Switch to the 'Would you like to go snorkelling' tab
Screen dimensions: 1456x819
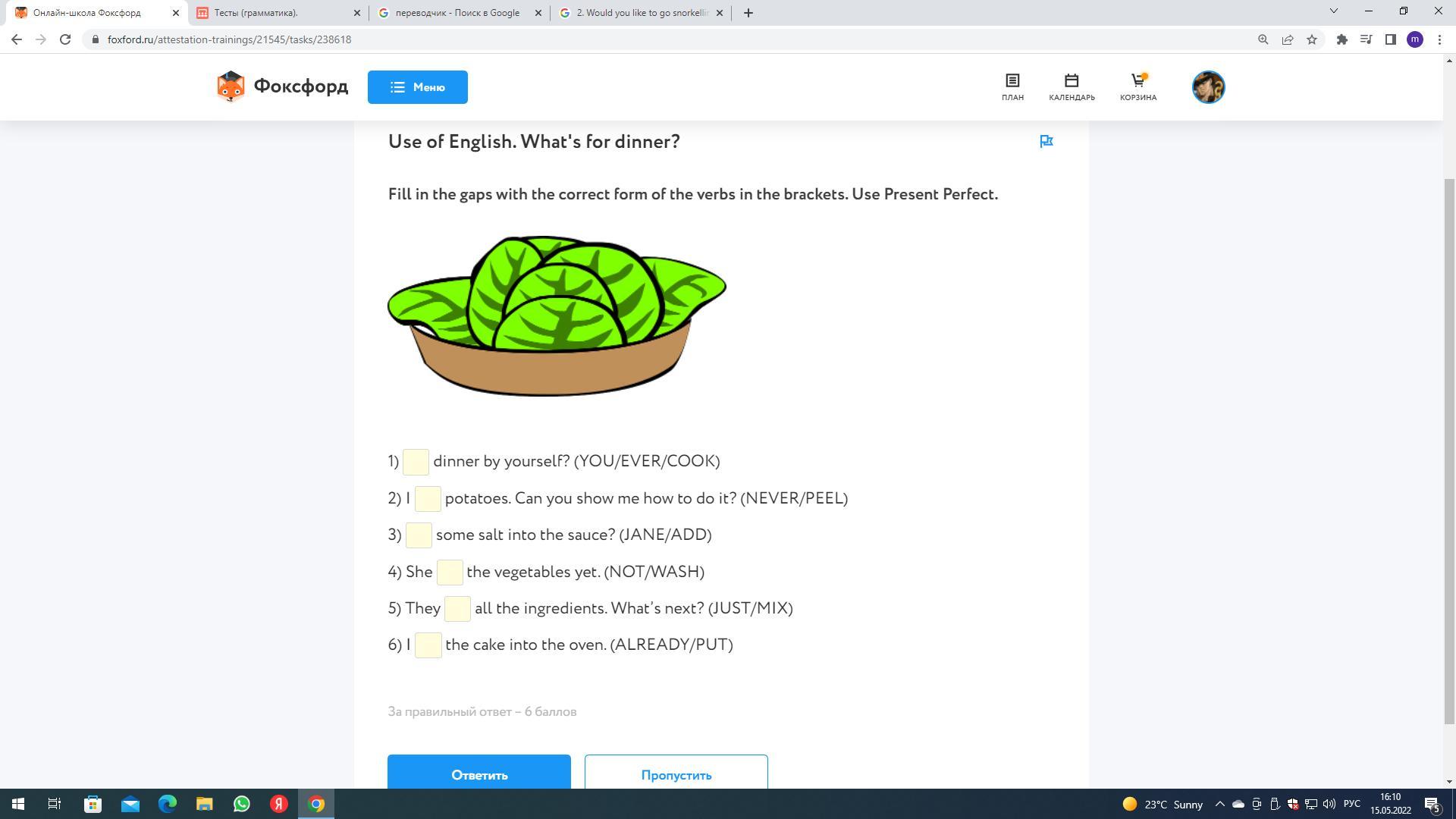[x=642, y=13]
